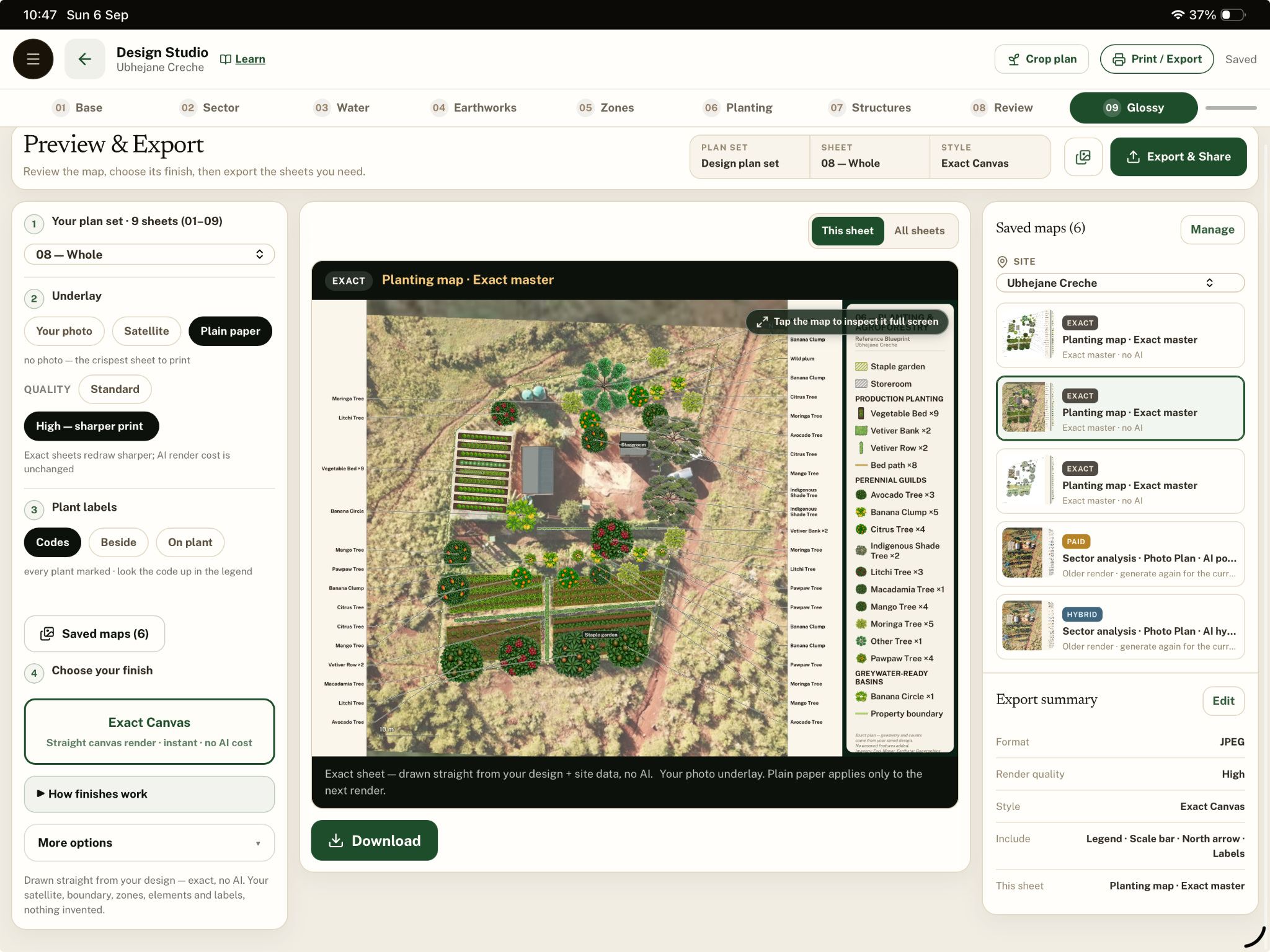Open the Ubhejane Creche site dropdown

(1120, 283)
